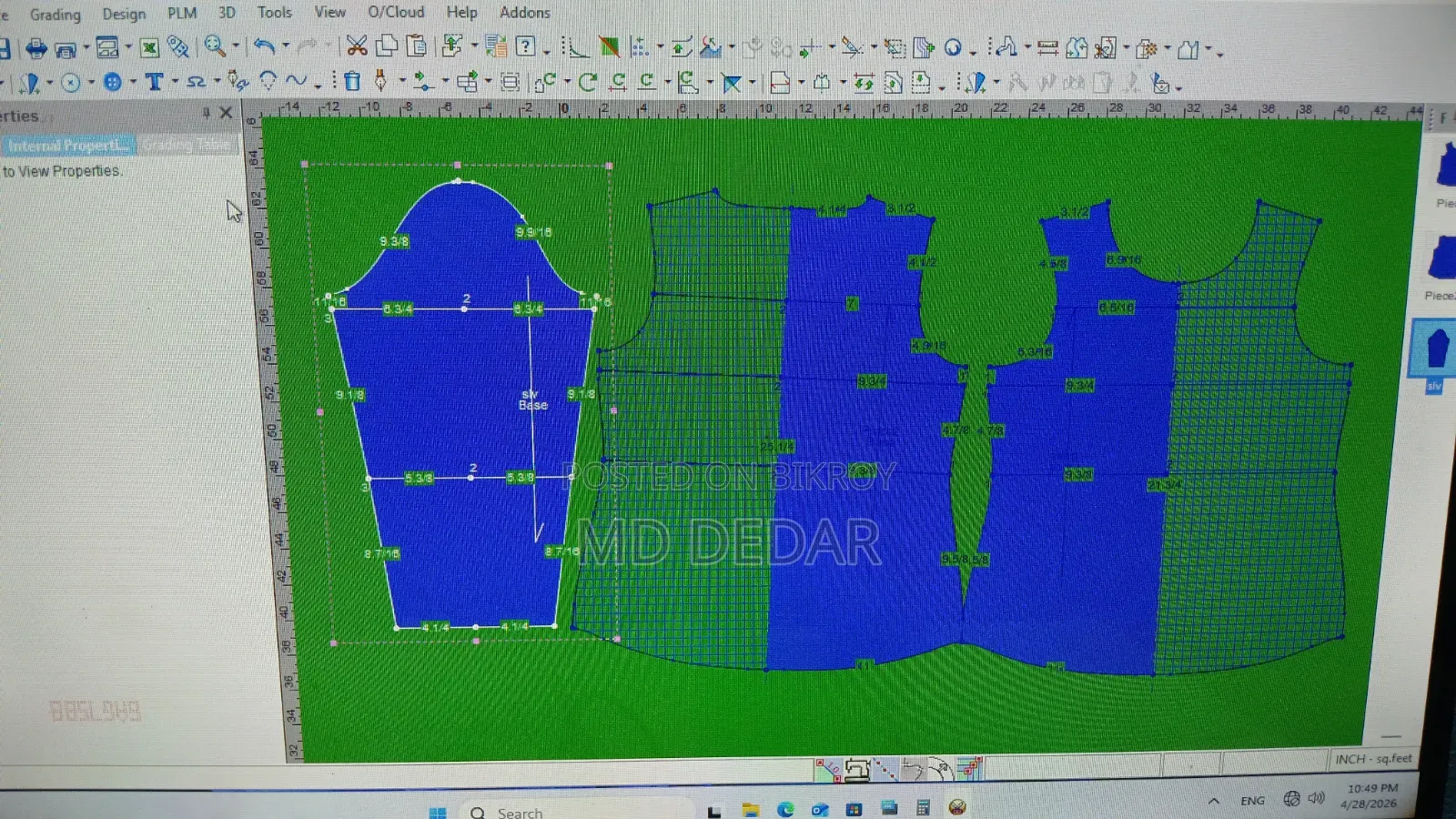Click the question mark help icon

(525, 46)
